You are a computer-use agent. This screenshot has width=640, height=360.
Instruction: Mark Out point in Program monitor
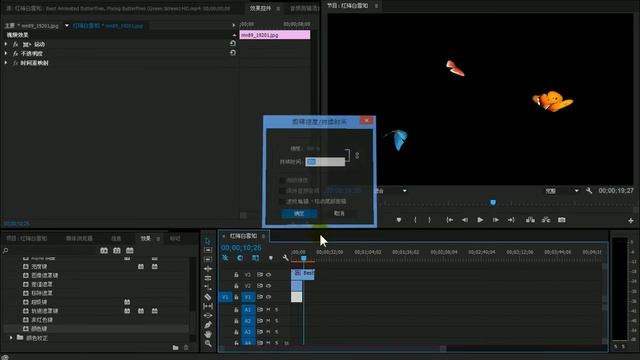click(429, 220)
